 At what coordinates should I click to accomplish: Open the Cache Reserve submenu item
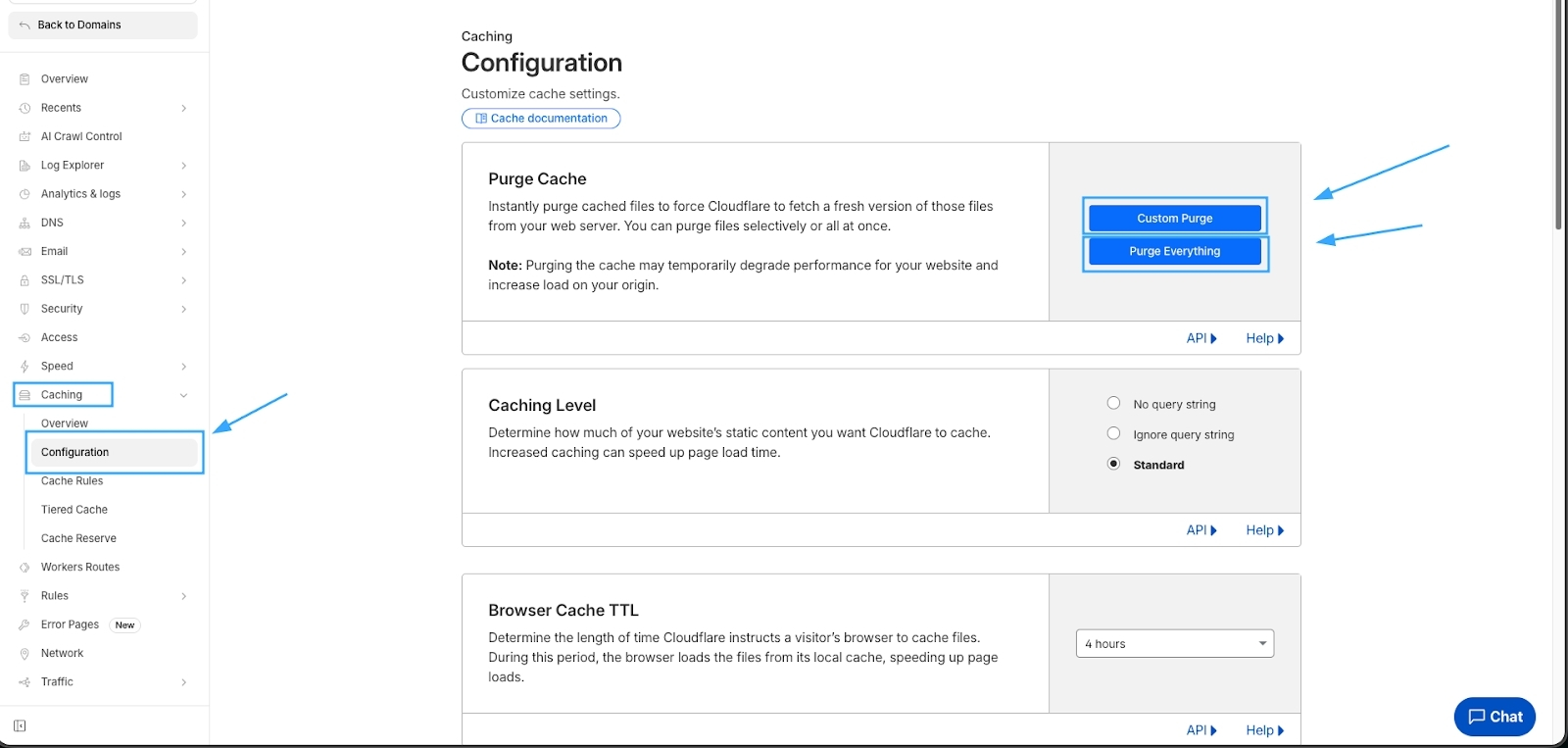[78, 538]
